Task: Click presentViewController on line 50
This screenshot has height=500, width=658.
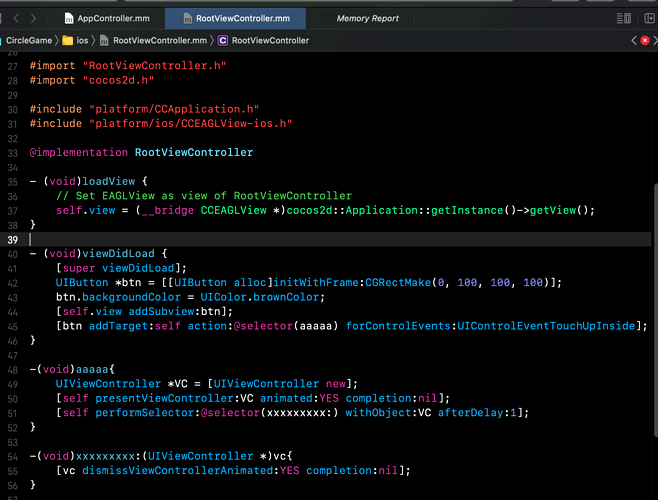Action: click(x=164, y=398)
